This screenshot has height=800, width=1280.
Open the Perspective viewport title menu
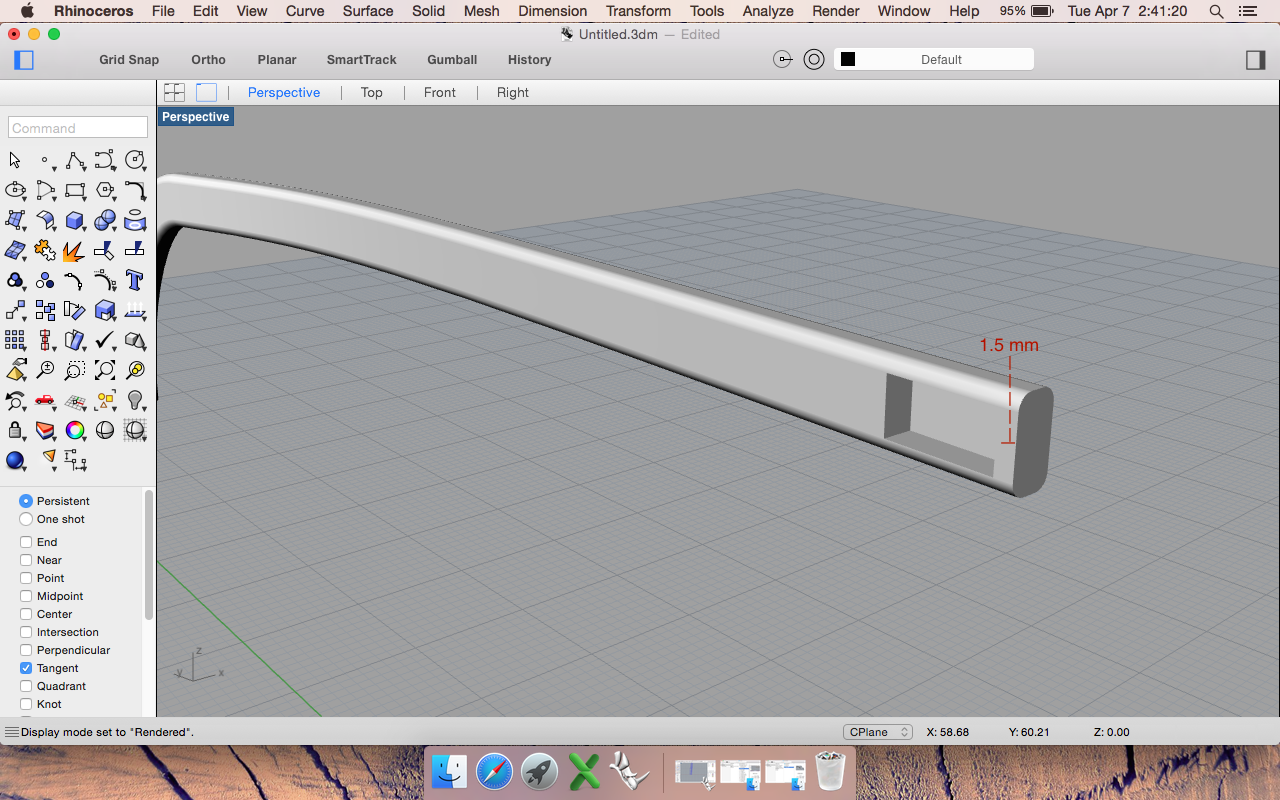pos(195,116)
